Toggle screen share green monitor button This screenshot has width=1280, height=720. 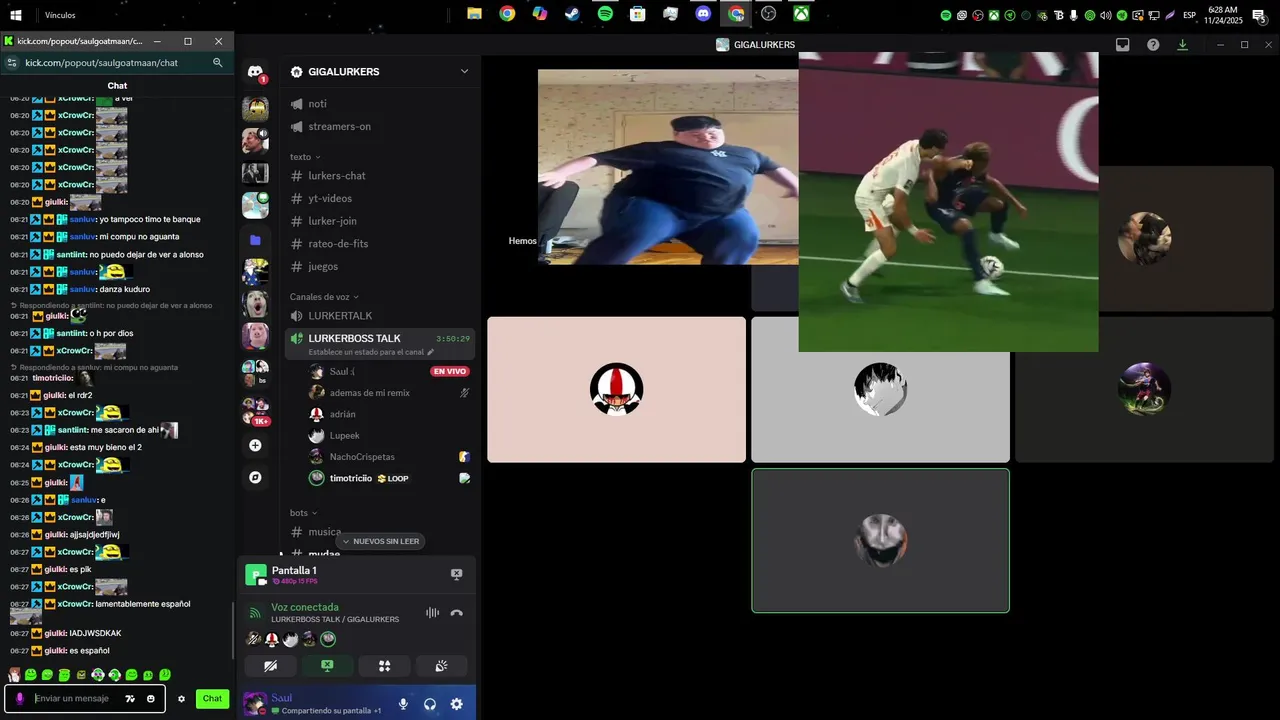pos(327,666)
